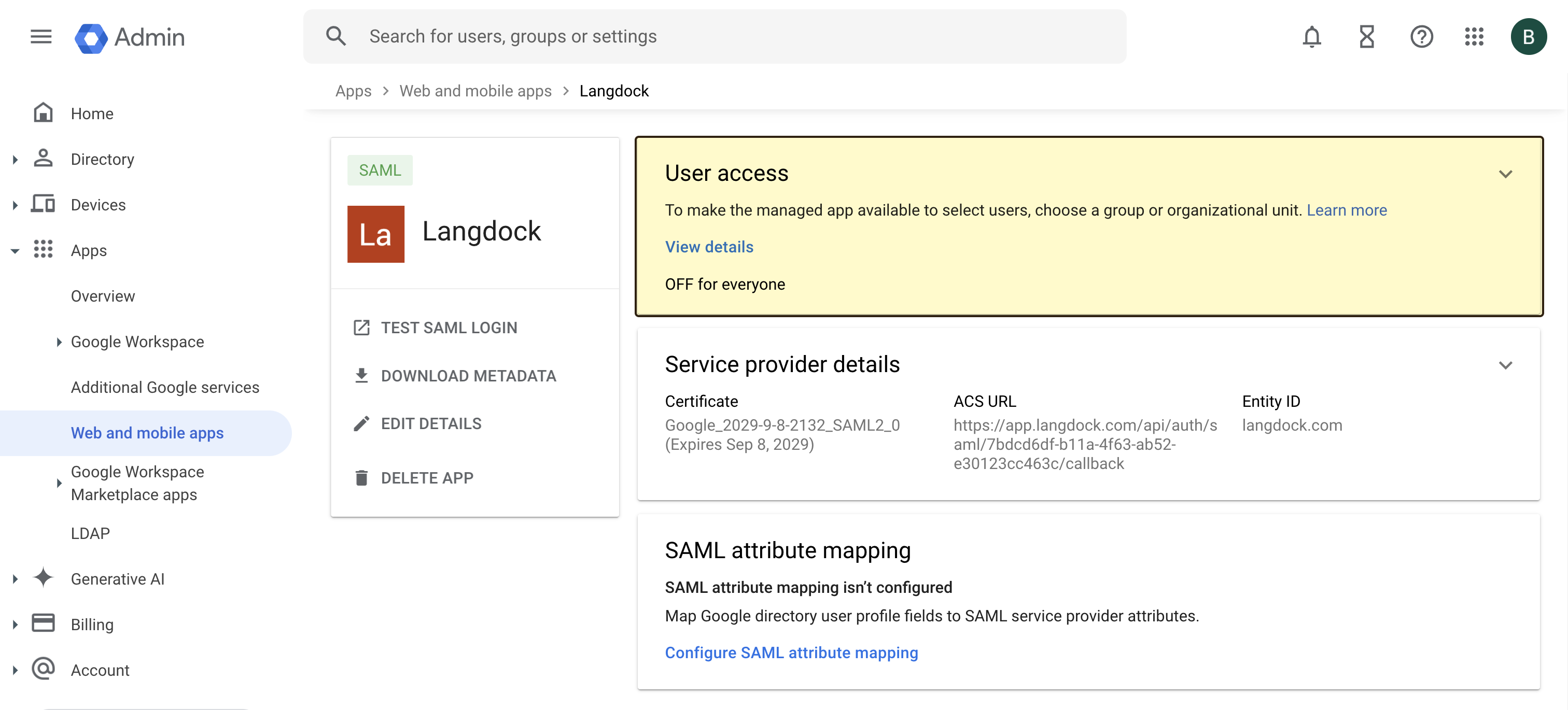Open tasks hourglass icon
Screen dimensions: 1568x710
(x=1366, y=37)
